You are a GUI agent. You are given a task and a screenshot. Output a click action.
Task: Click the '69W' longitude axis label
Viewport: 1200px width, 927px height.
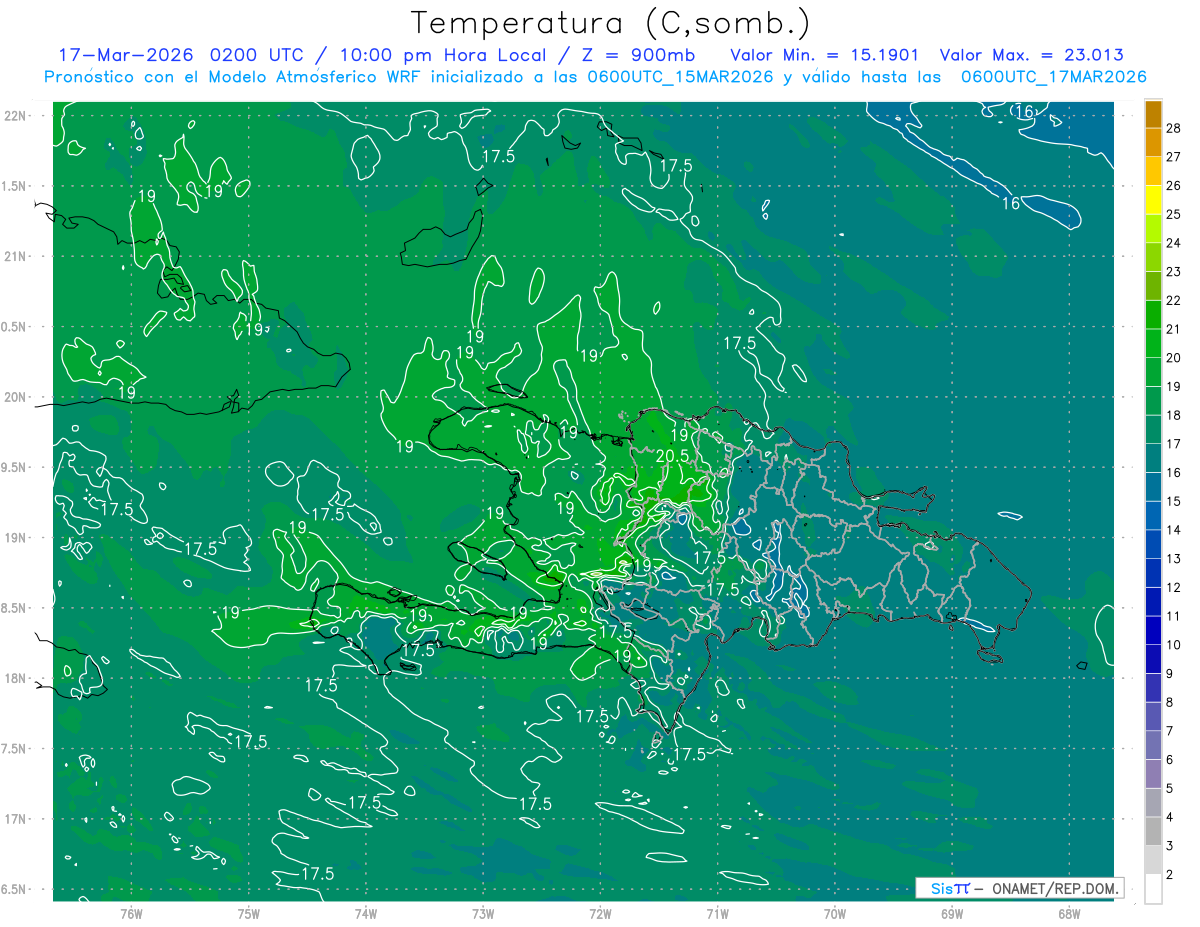[x=952, y=914]
